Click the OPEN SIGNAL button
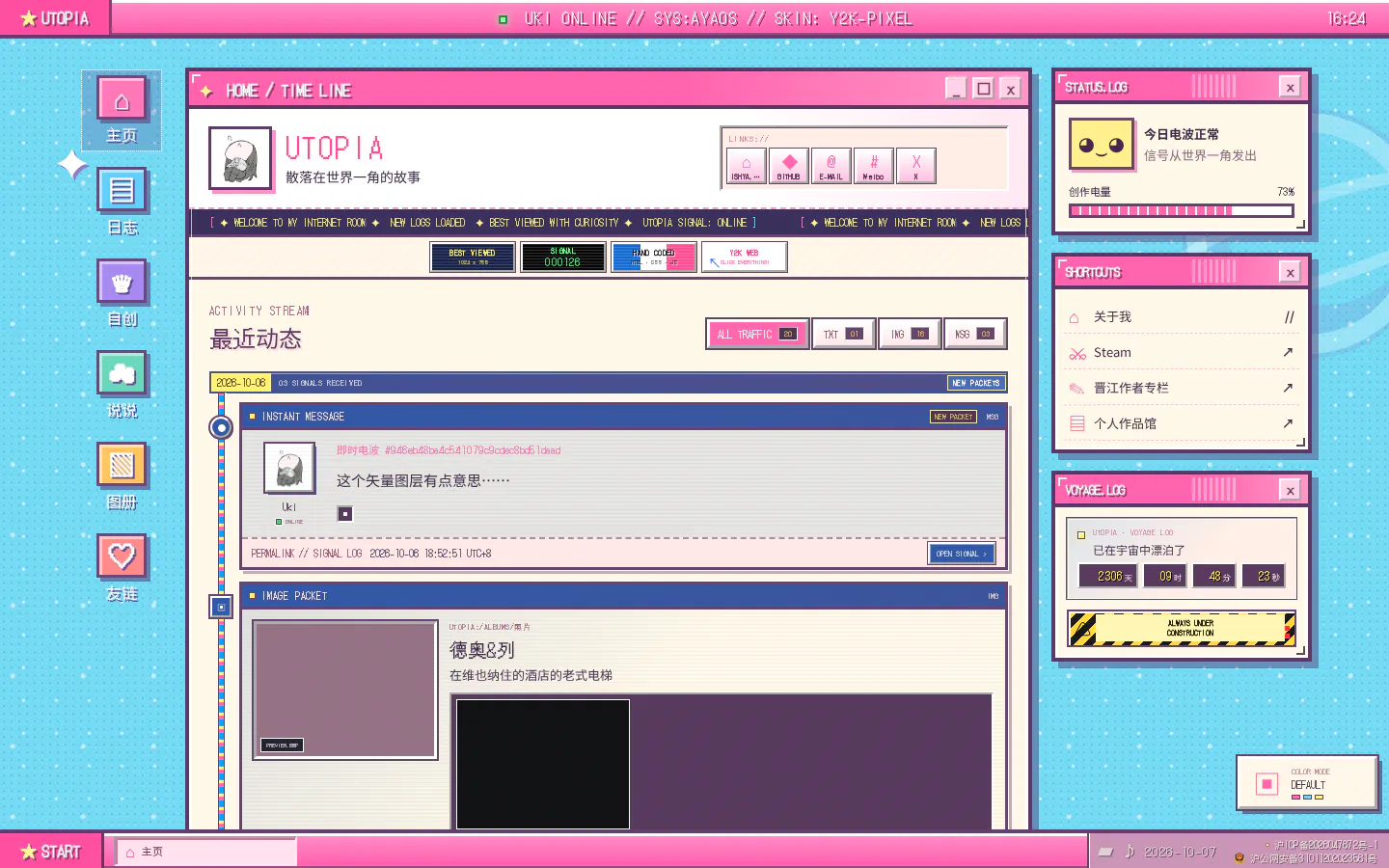 click(961, 554)
